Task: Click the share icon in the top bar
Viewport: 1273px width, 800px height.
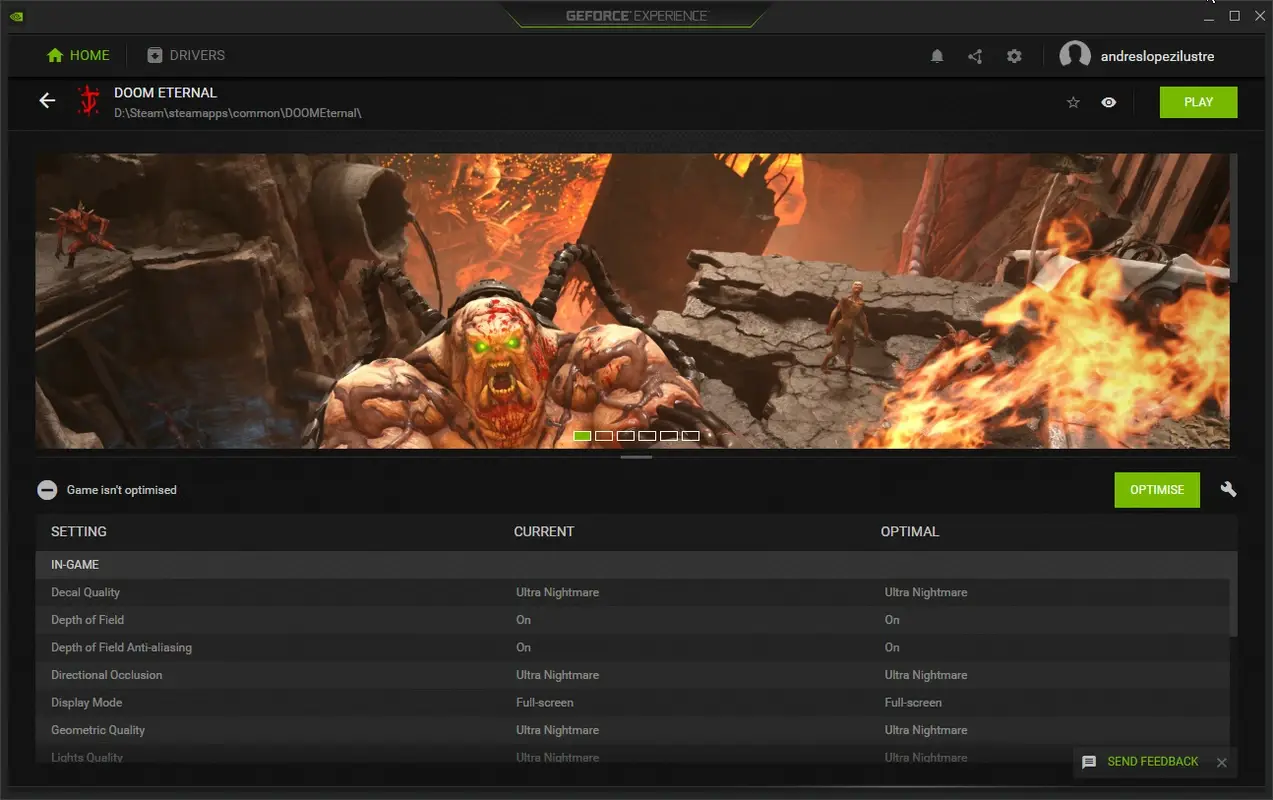Action: (x=975, y=56)
